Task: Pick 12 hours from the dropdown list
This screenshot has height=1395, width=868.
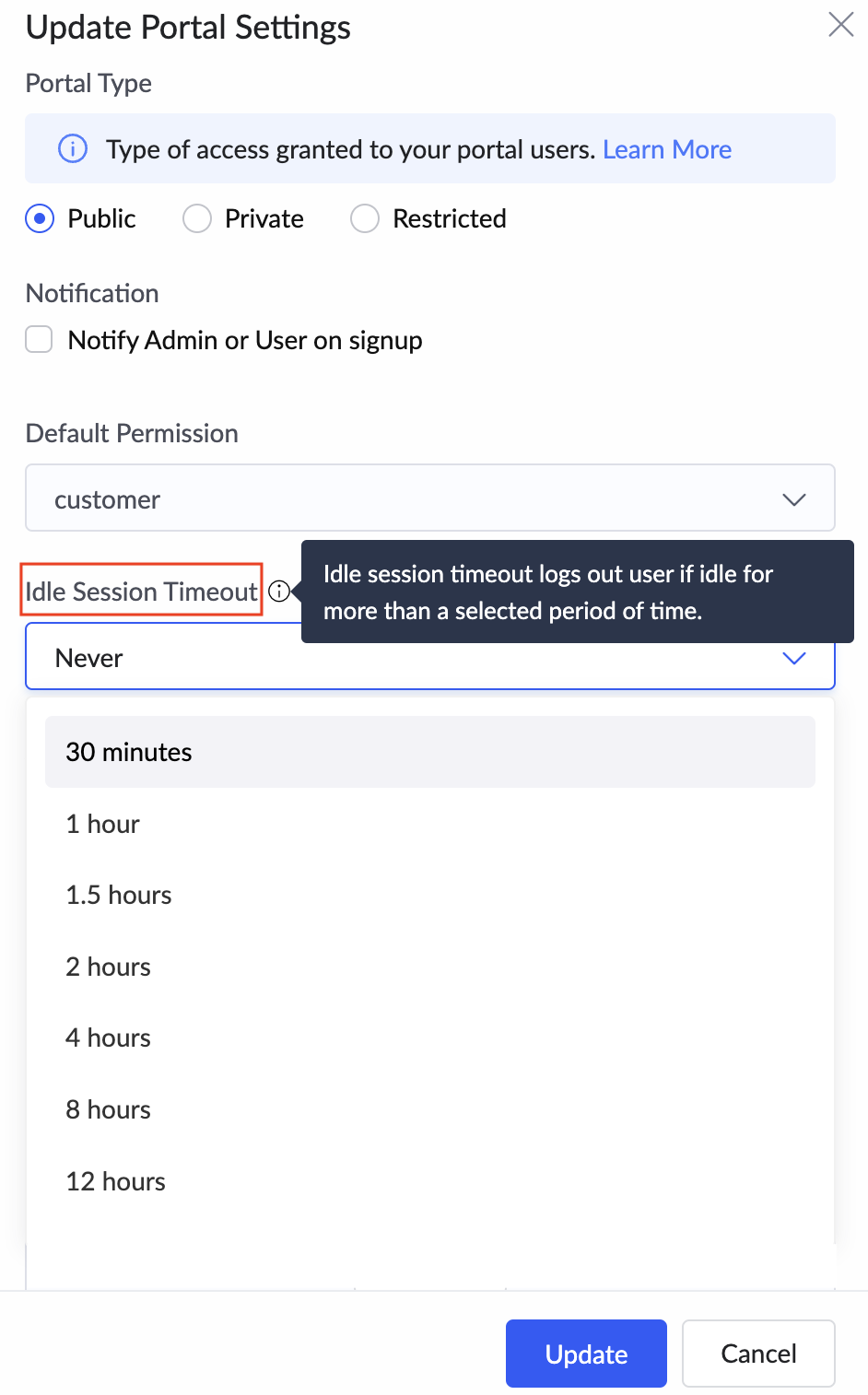Action: 430,1181
